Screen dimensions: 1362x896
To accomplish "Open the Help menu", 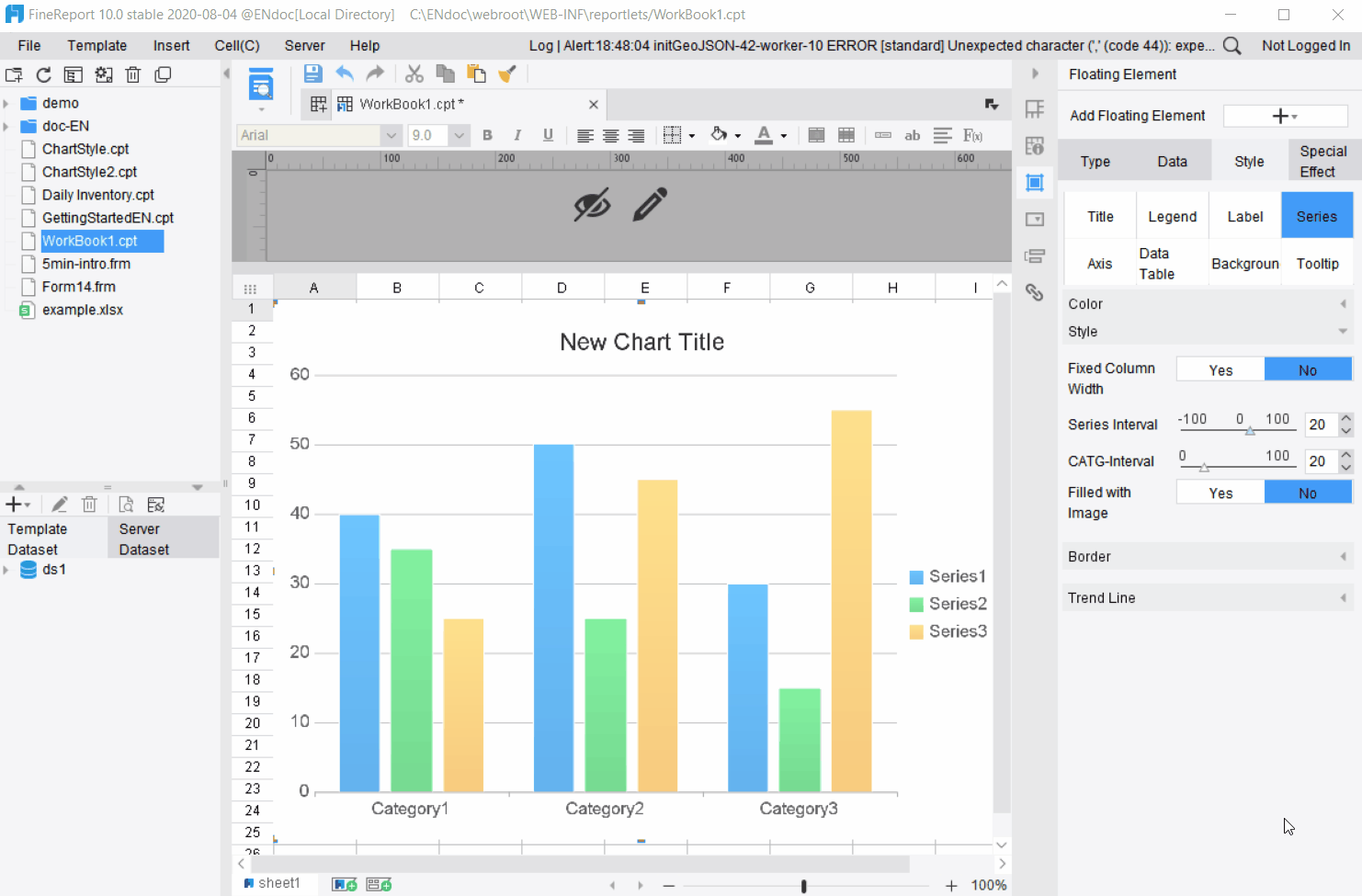I will pyautogui.click(x=364, y=46).
